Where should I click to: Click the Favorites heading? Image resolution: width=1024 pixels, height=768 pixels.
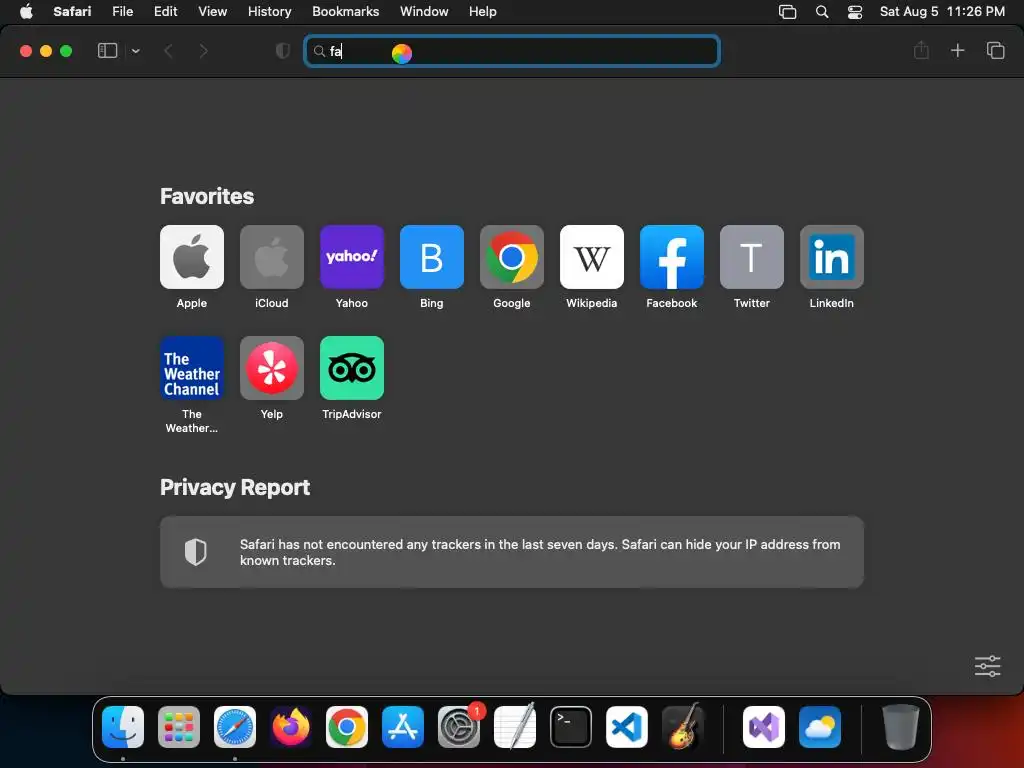click(207, 196)
